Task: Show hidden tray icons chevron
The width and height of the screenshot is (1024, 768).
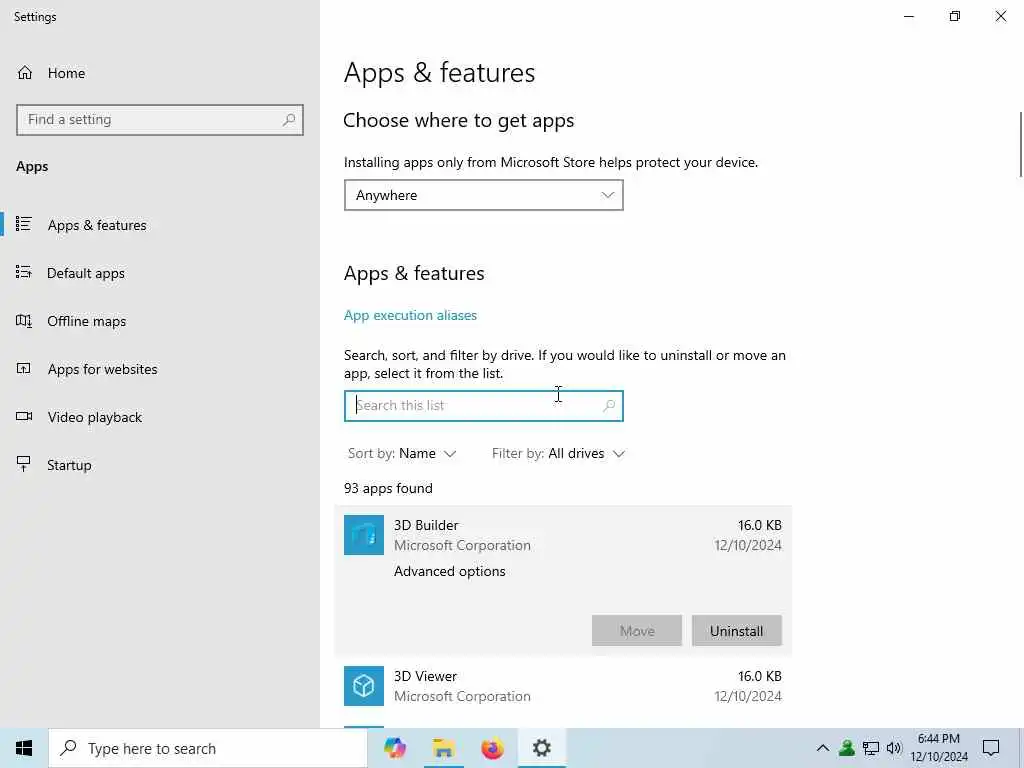Action: point(823,748)
